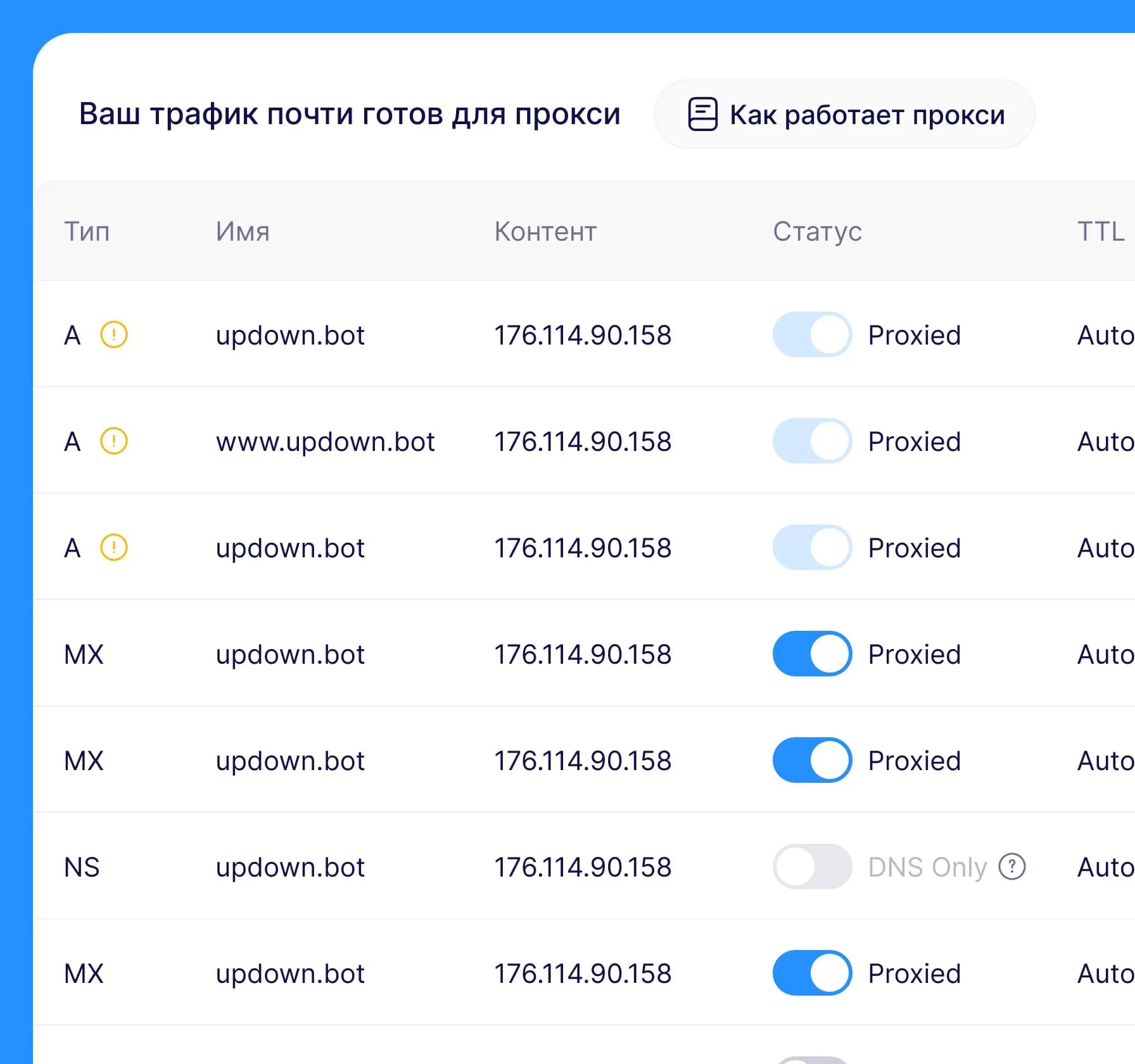Toggle Proxied switch for www.updown.bot record
This screenshot has height=1064, width=1135.
point(812,441)
